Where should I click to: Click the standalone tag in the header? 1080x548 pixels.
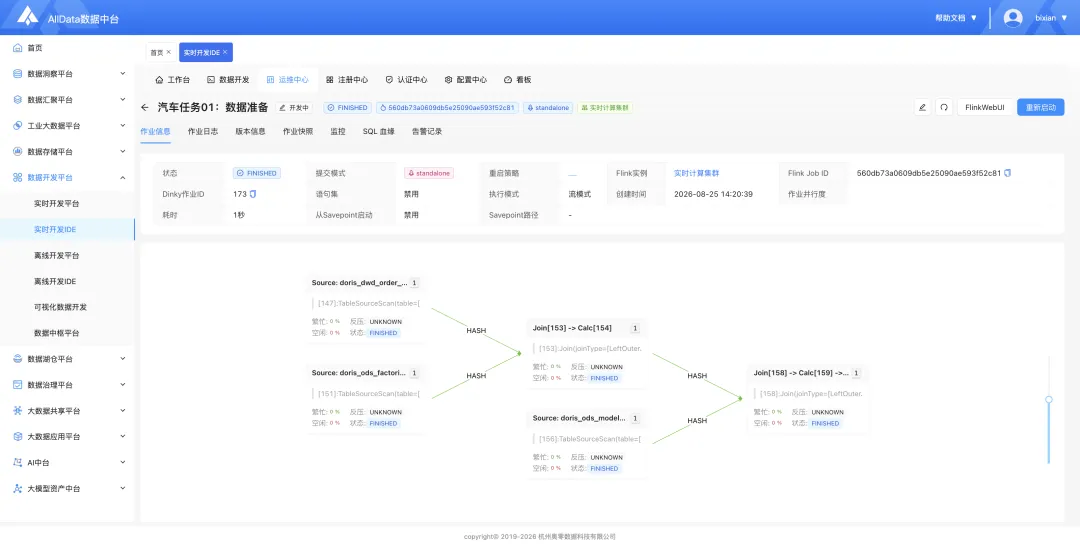point(548,108)
